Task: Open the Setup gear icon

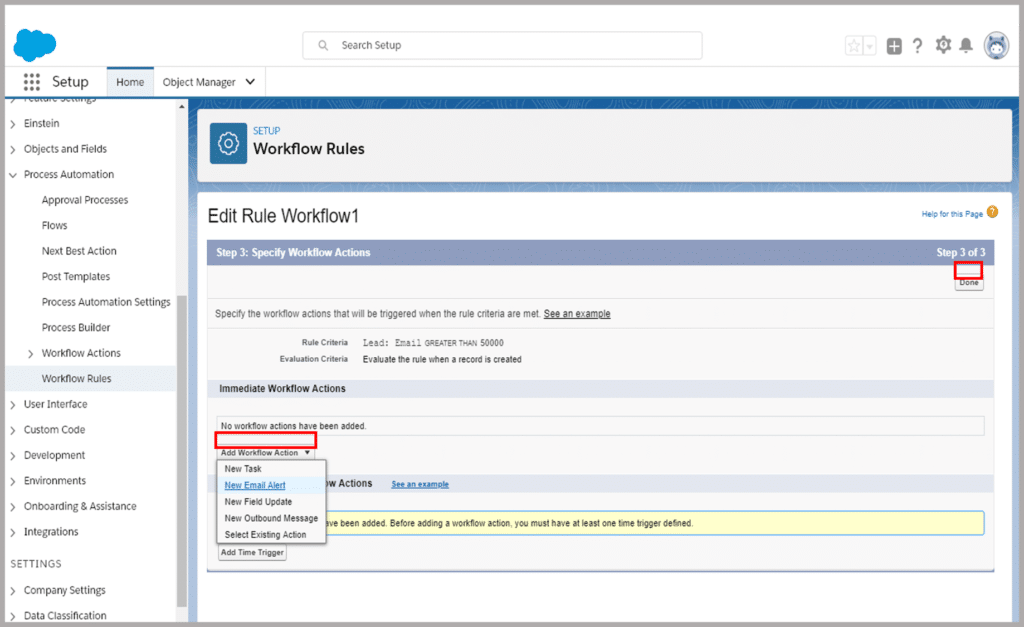Action: [x=943, y=46]
